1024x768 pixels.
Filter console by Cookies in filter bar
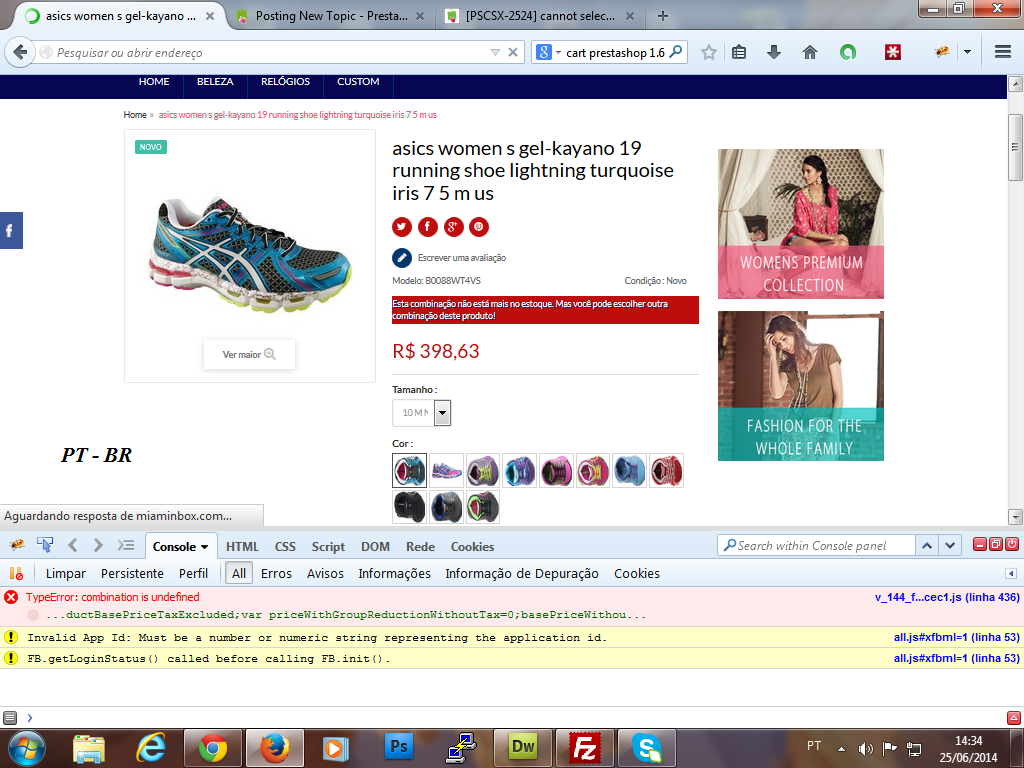637,573
